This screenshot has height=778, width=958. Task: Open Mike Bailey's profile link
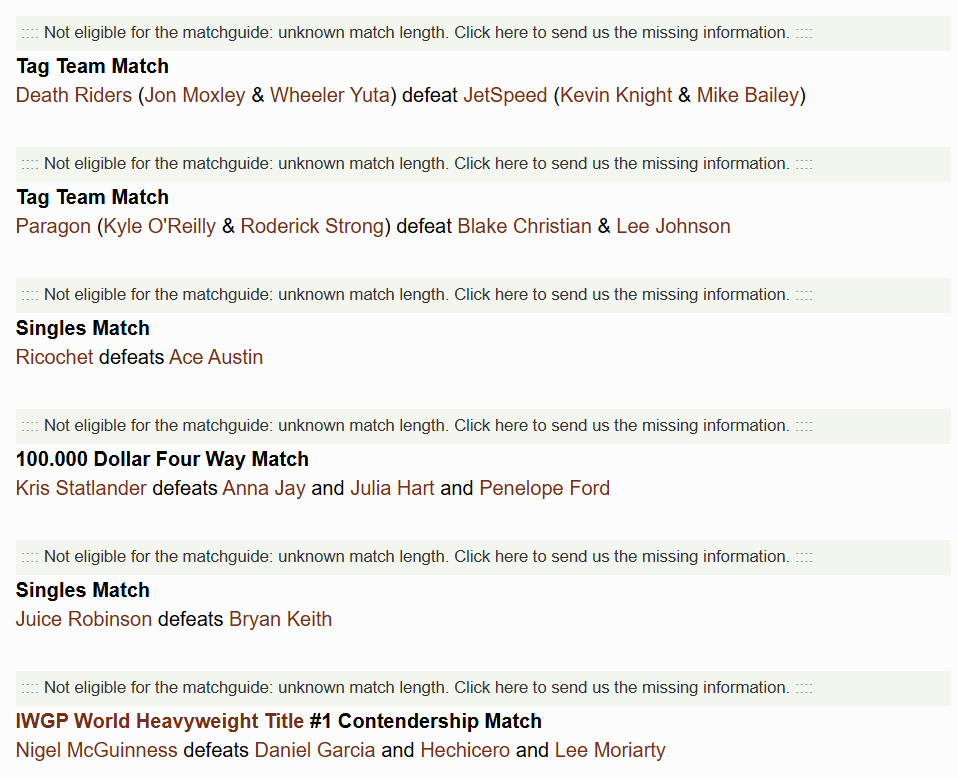[x=748, y=95]
